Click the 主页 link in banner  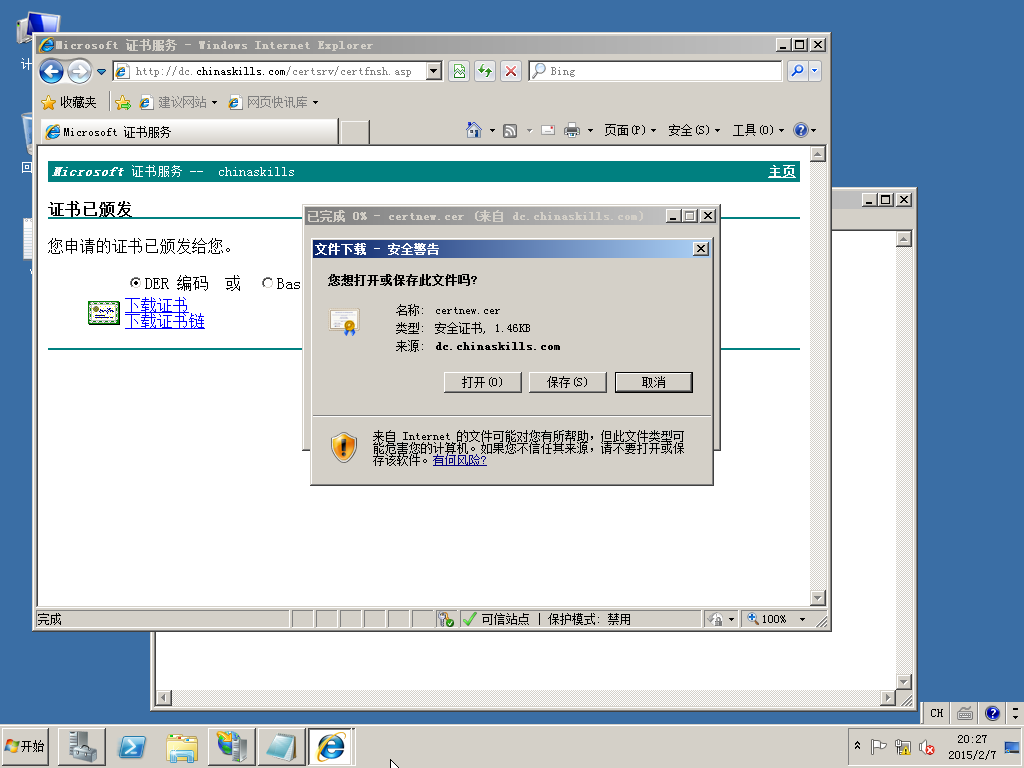(782, 172)
